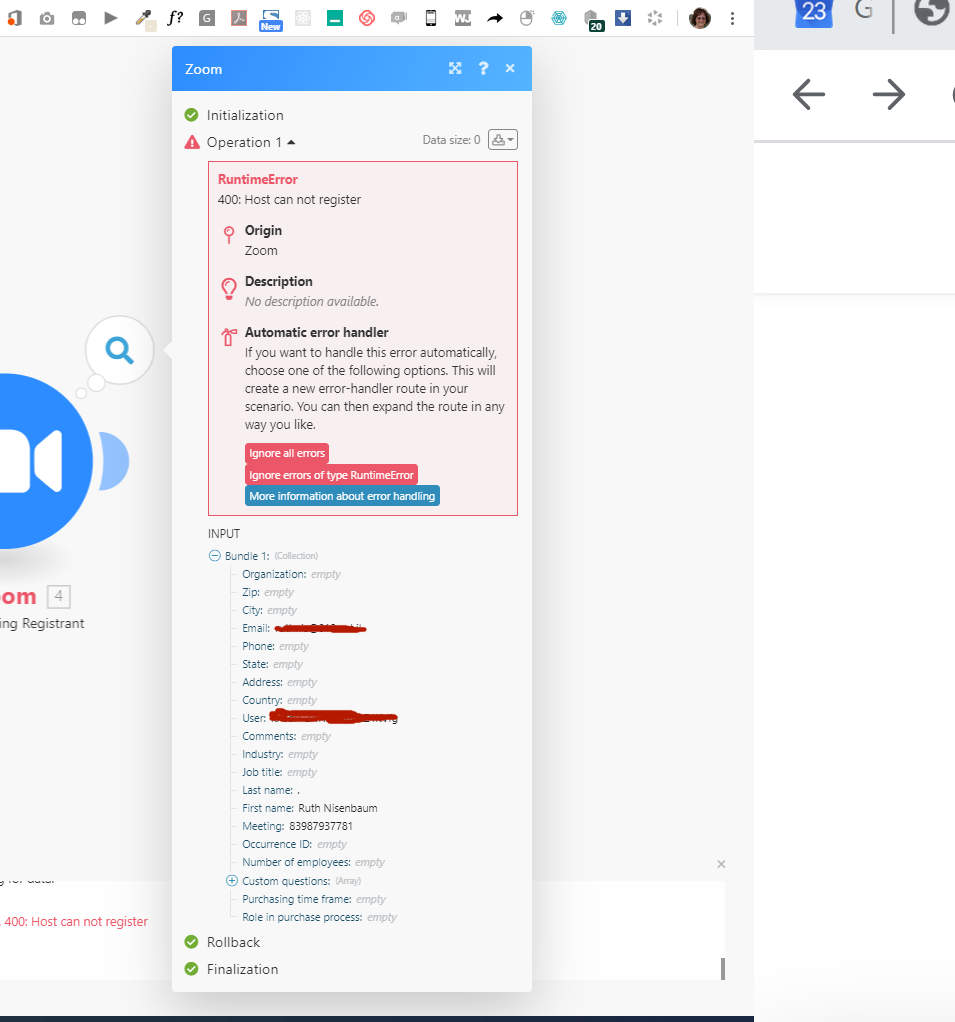Viewport: 955px width, 1022px height.
Task: Open Chrome three-dot menu
Action: [732, 18]
